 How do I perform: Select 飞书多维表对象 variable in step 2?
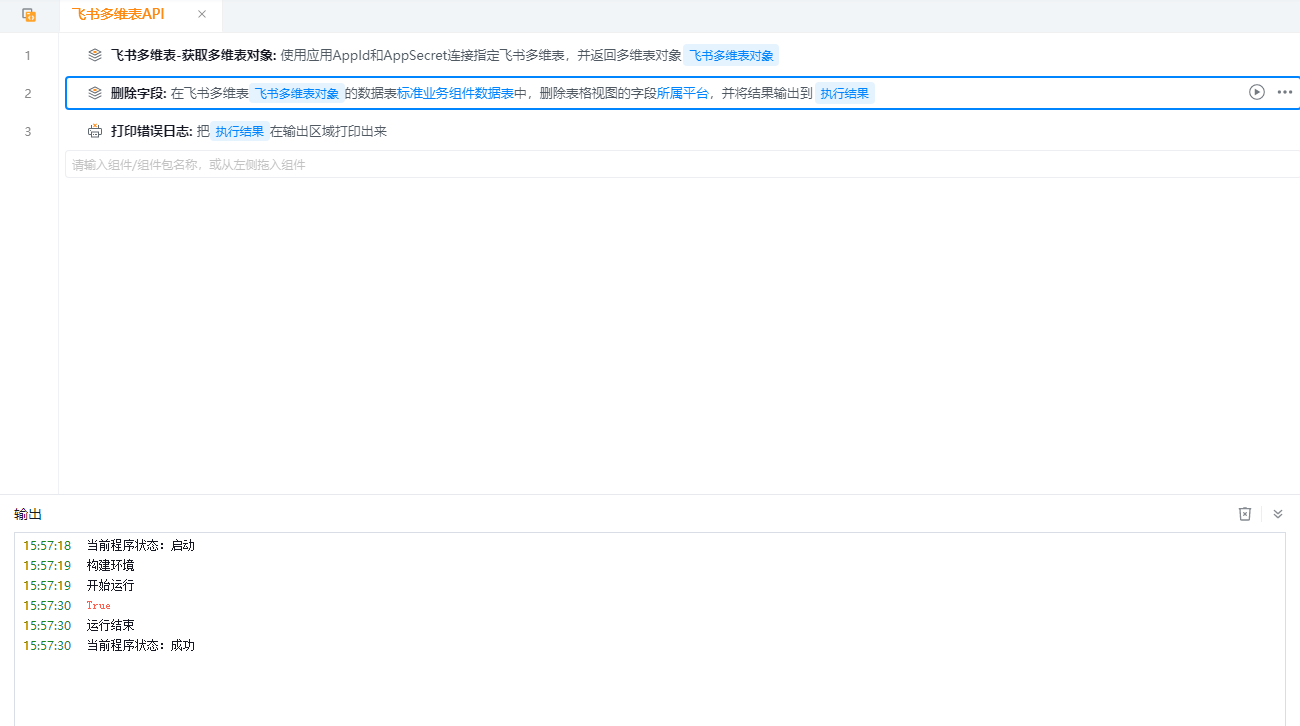(x=297, y=93)
